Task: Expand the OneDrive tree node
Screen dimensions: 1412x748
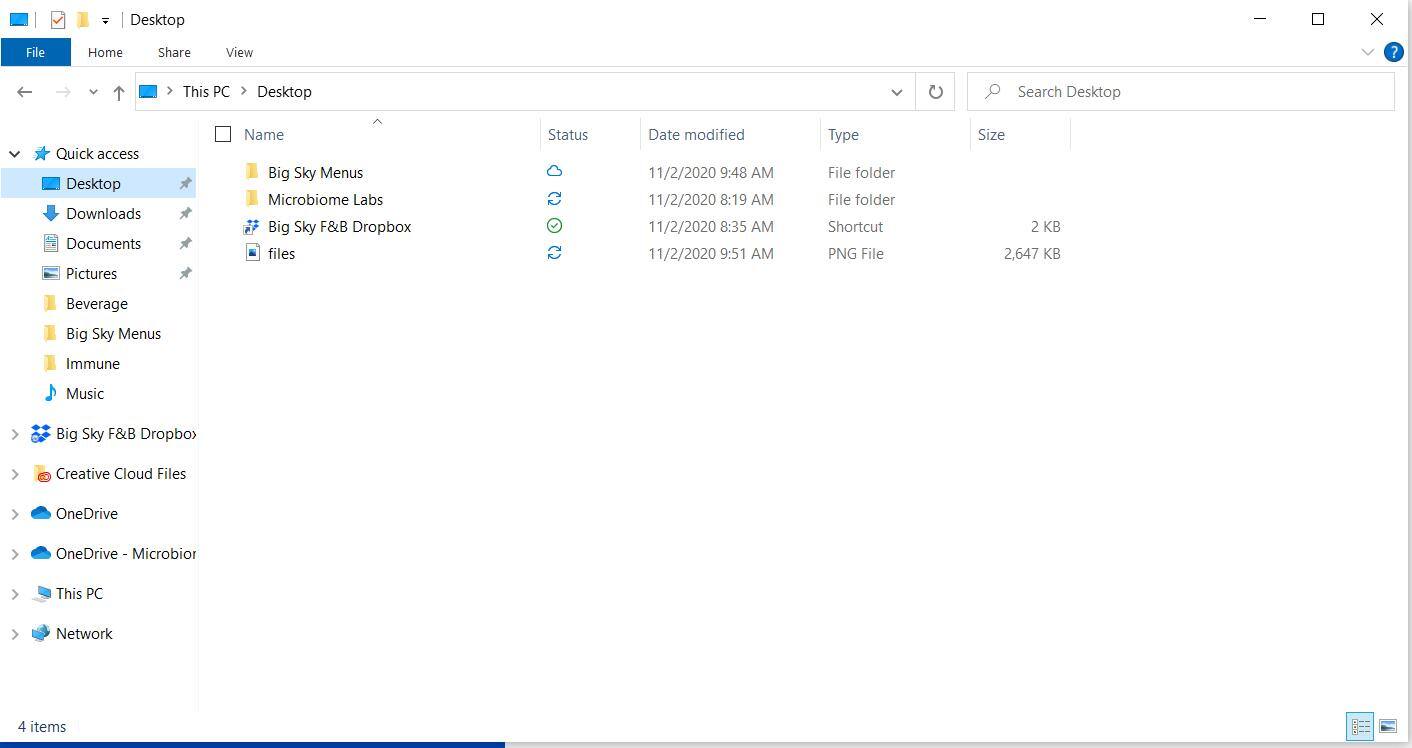Action: 15,514
